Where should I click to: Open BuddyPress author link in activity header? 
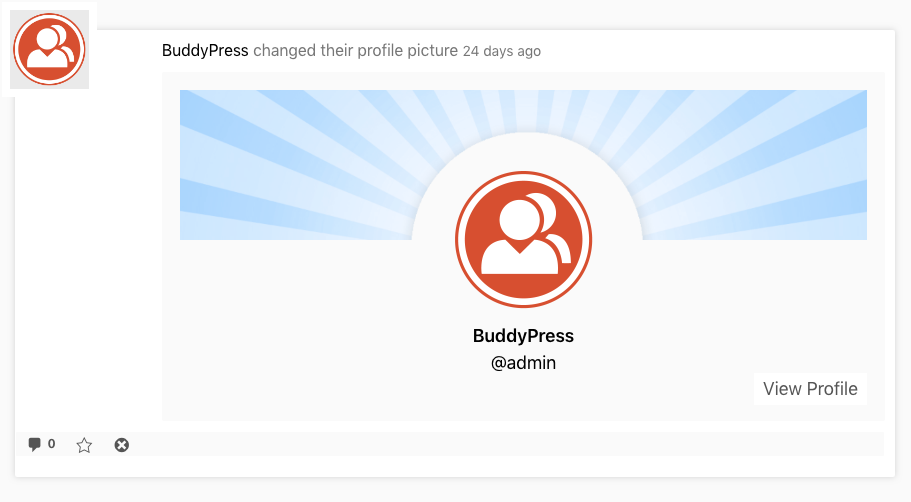click(205, 50)
